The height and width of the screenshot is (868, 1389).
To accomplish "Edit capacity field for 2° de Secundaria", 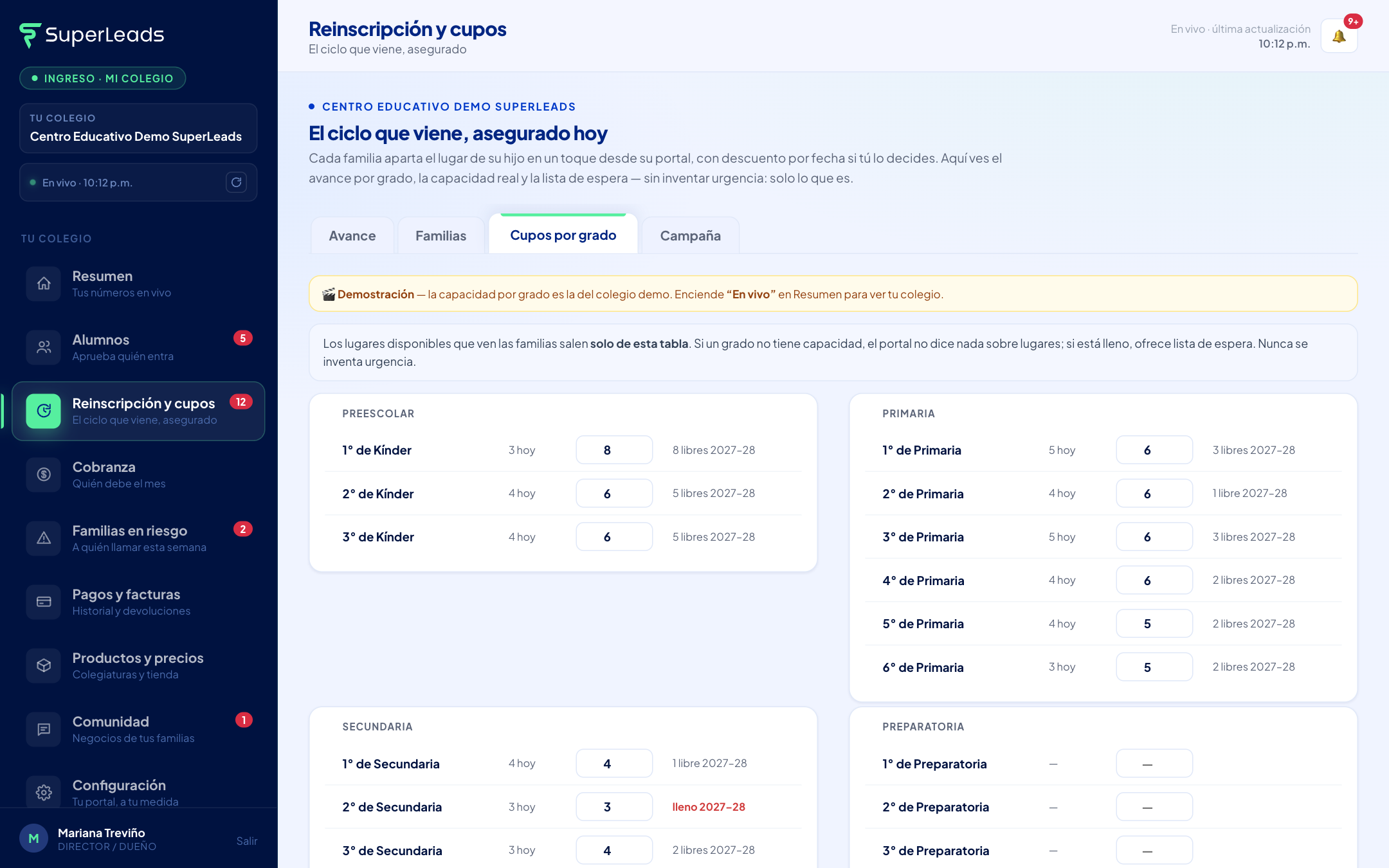I will point(614,807).
